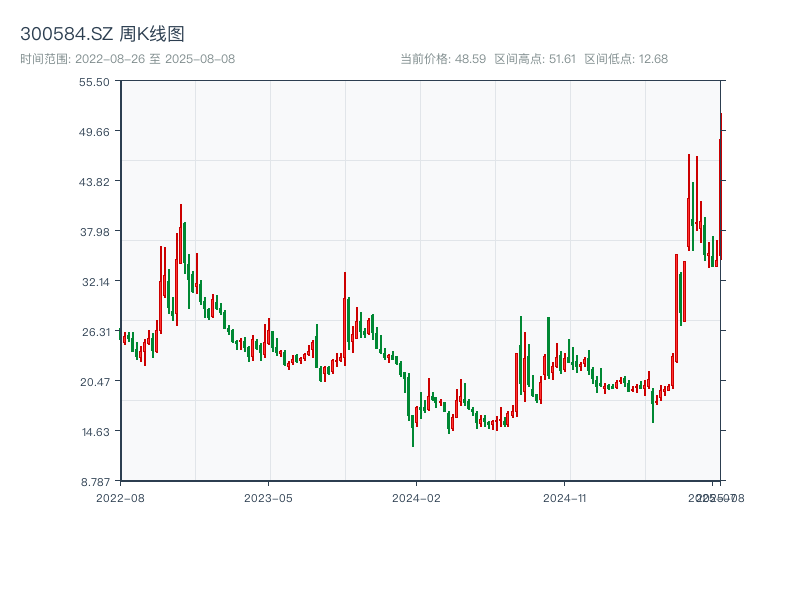Click the current price label 当前价格: 48.59
Screen dimensions: 800x600
pyautogui.click(x=443, y=59)
